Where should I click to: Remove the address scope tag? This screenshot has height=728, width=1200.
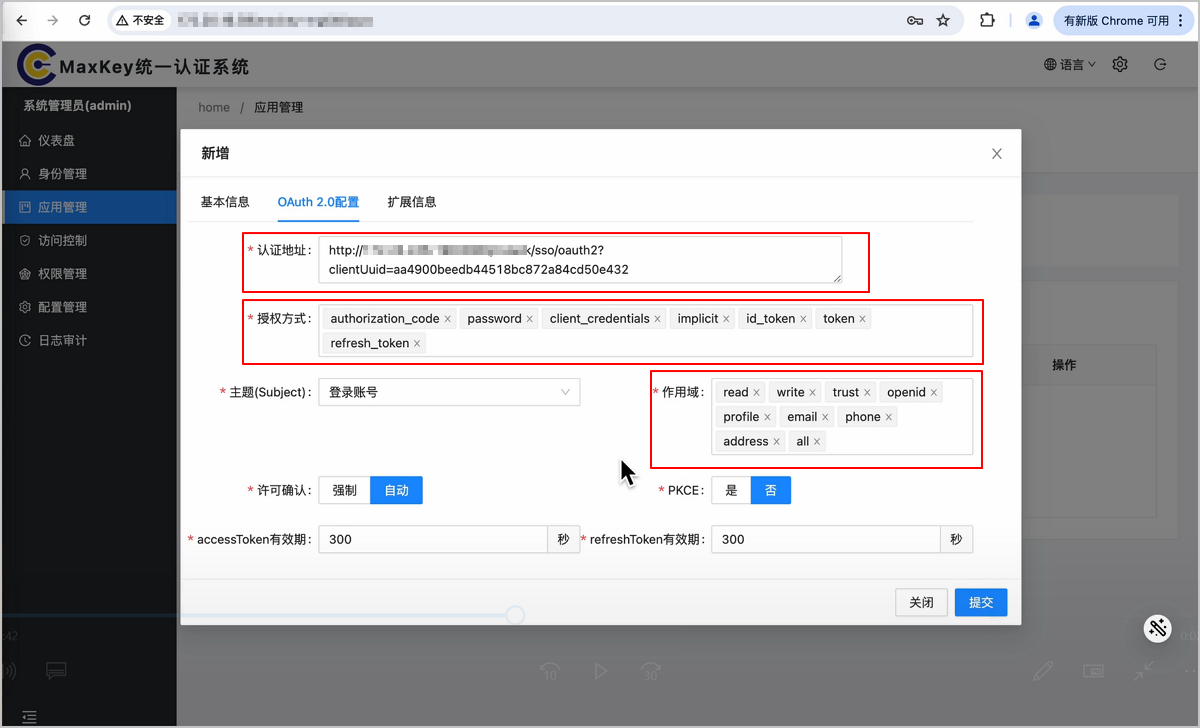pyautogui.click(x=776, y=442)
